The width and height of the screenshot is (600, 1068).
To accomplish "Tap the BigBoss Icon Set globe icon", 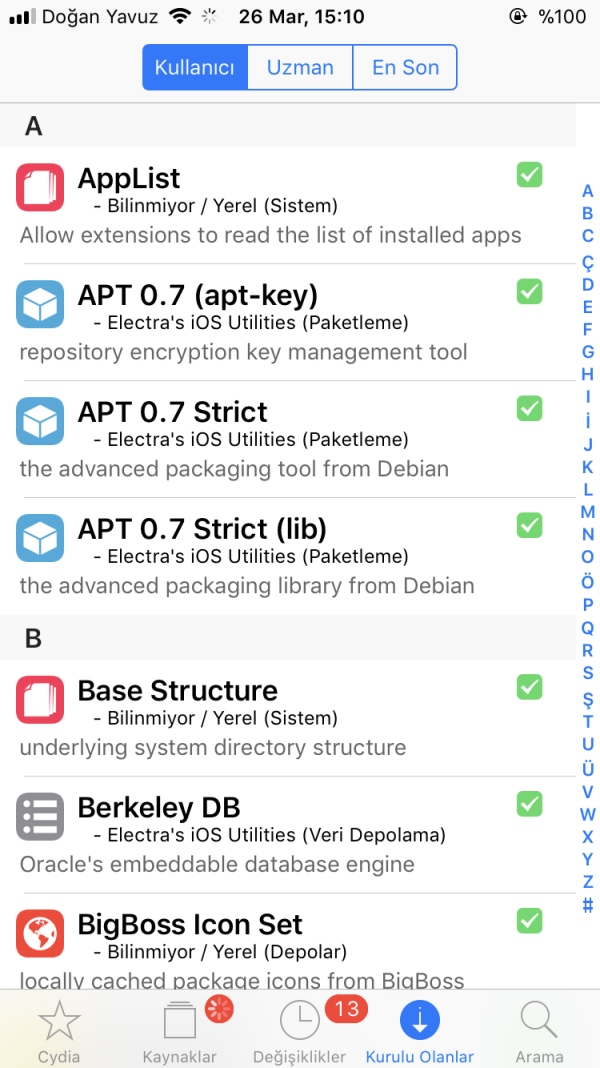I will coord(40,933).
